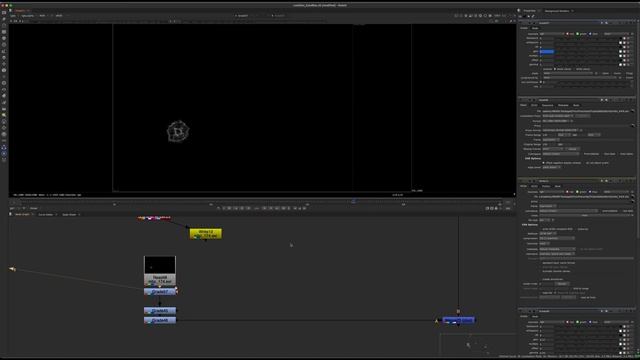Switch to the Curve Editor tab
The height and width of the screenshot is (360, 640).
click(46, 214)
